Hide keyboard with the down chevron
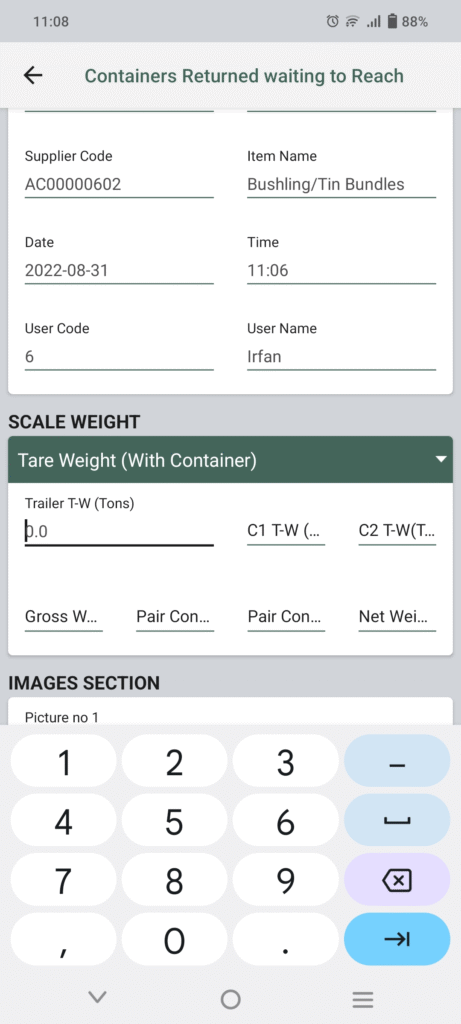 97,997
